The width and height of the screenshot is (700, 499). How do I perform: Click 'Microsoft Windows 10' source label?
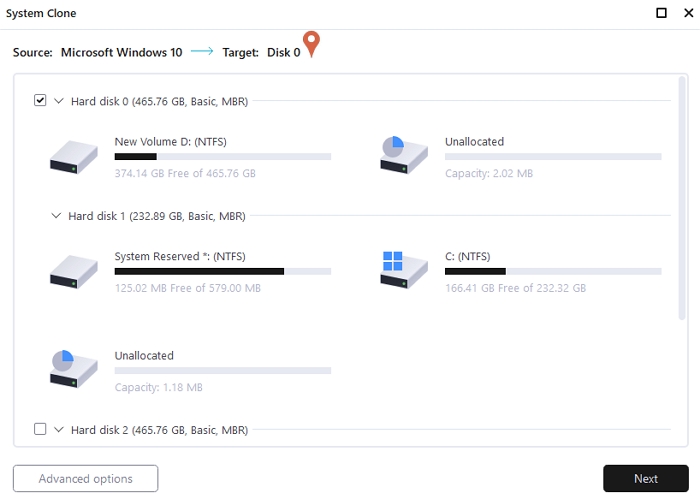[x=121, y=52]
